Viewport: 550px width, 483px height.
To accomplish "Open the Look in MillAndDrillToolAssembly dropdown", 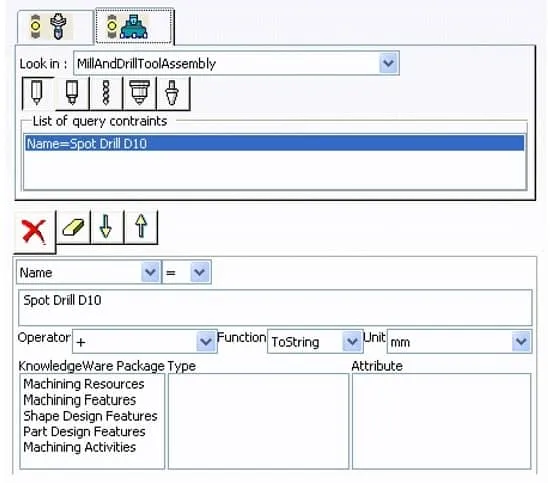I will tap(389, 63).
